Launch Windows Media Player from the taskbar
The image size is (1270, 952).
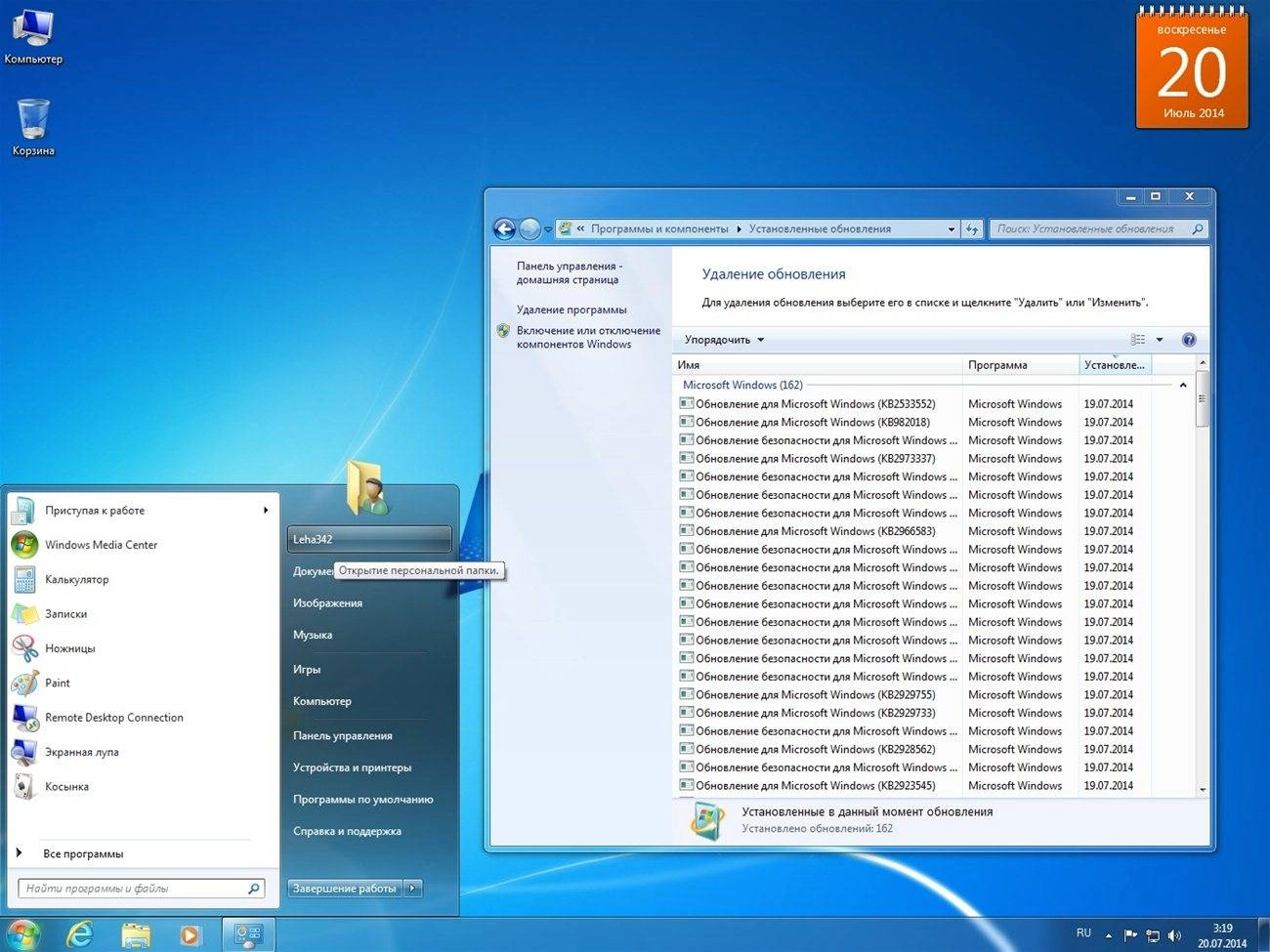190,934
